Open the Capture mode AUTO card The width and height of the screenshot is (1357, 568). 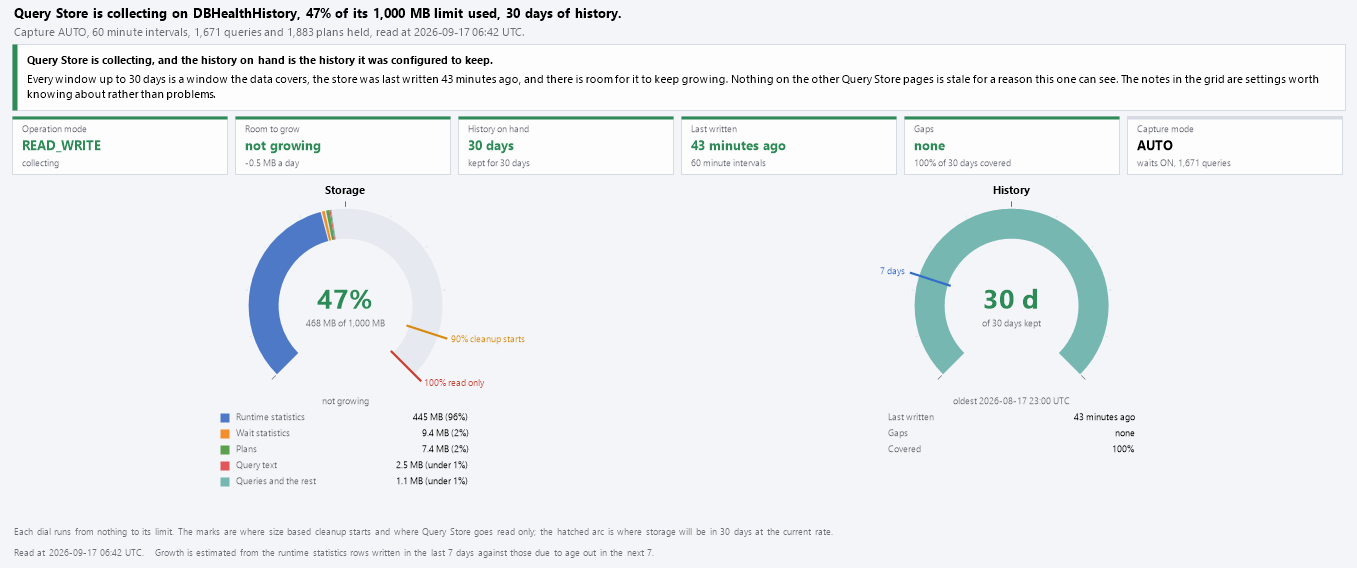tap(1235, 146)
